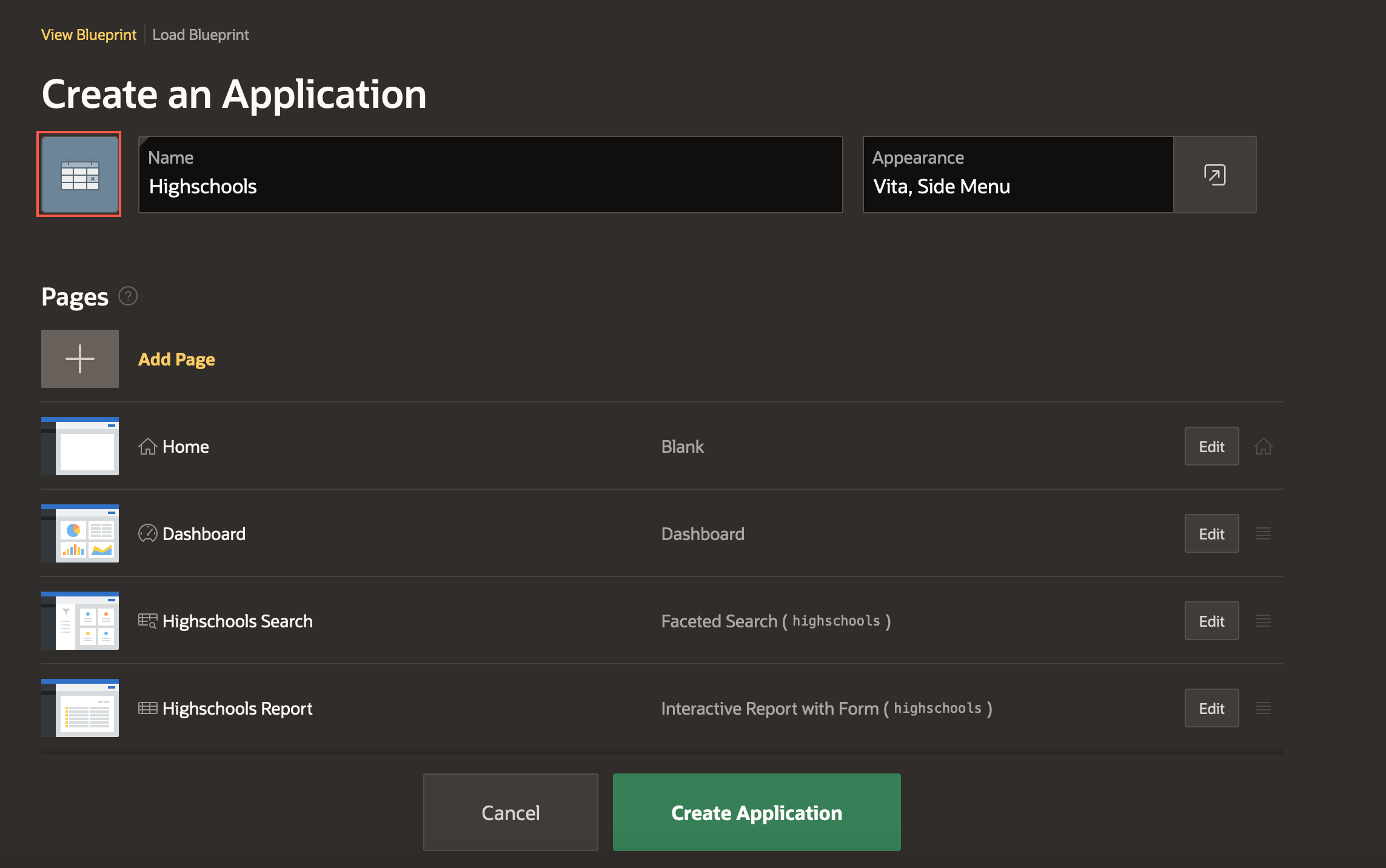This screenshot has width=1386, height=868.
Task: Click the reorder handle in the Highschools Search row
Action: click(1264, 621)
